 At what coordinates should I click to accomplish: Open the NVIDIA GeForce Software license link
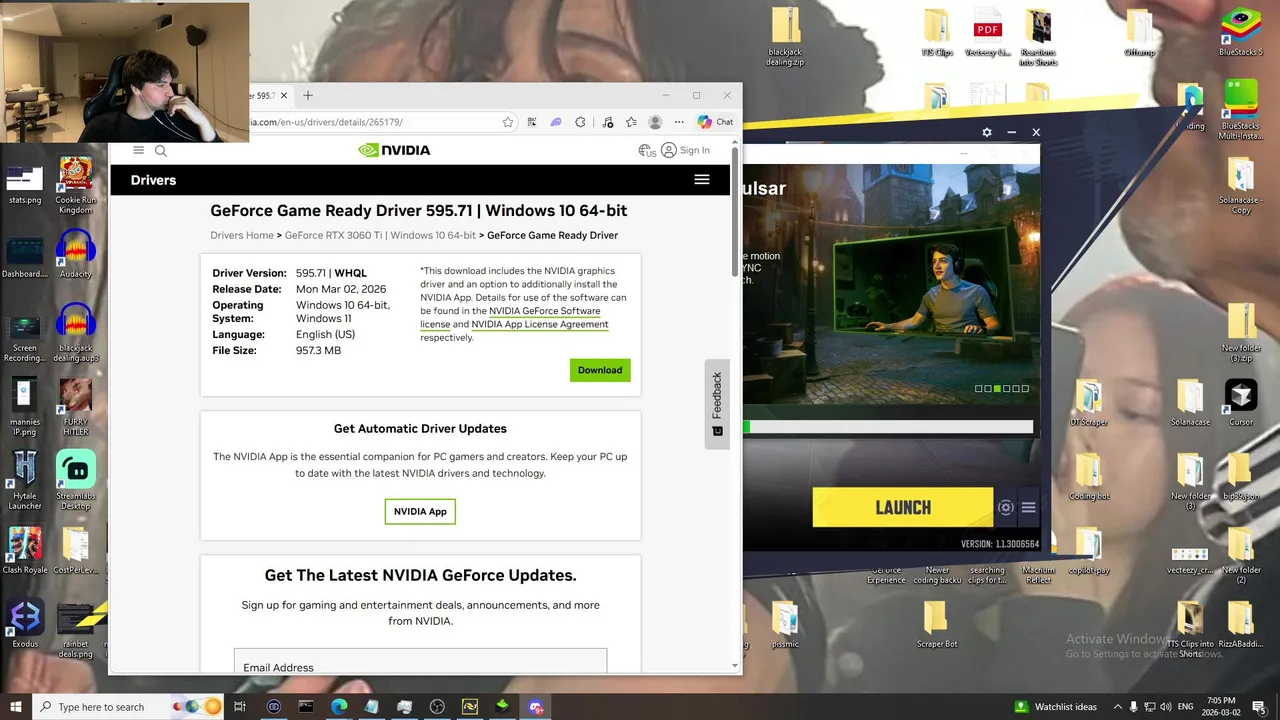pyautogui.click(x=510, y=317)
